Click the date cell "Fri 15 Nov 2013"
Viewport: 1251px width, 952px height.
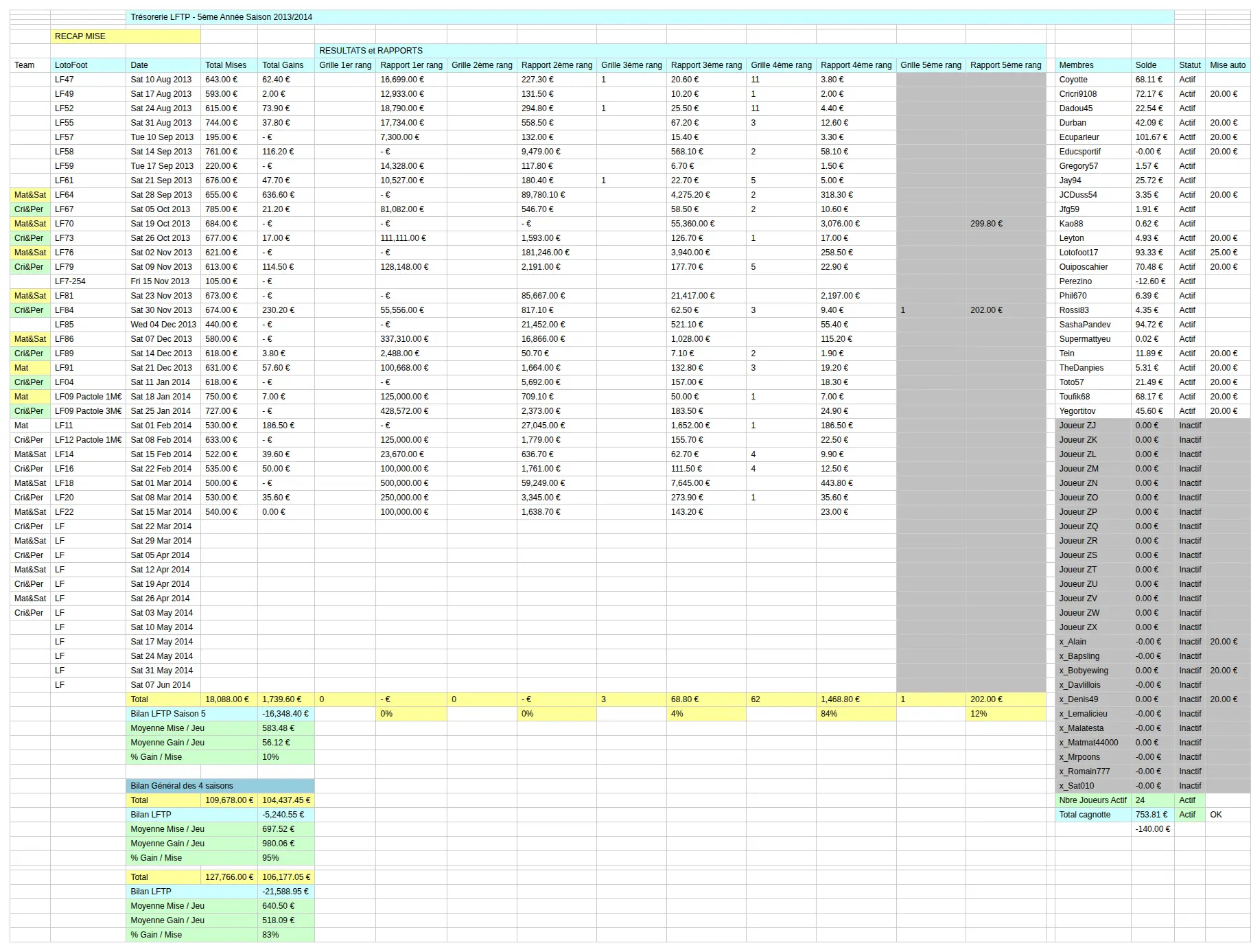(x=163, y=281)
